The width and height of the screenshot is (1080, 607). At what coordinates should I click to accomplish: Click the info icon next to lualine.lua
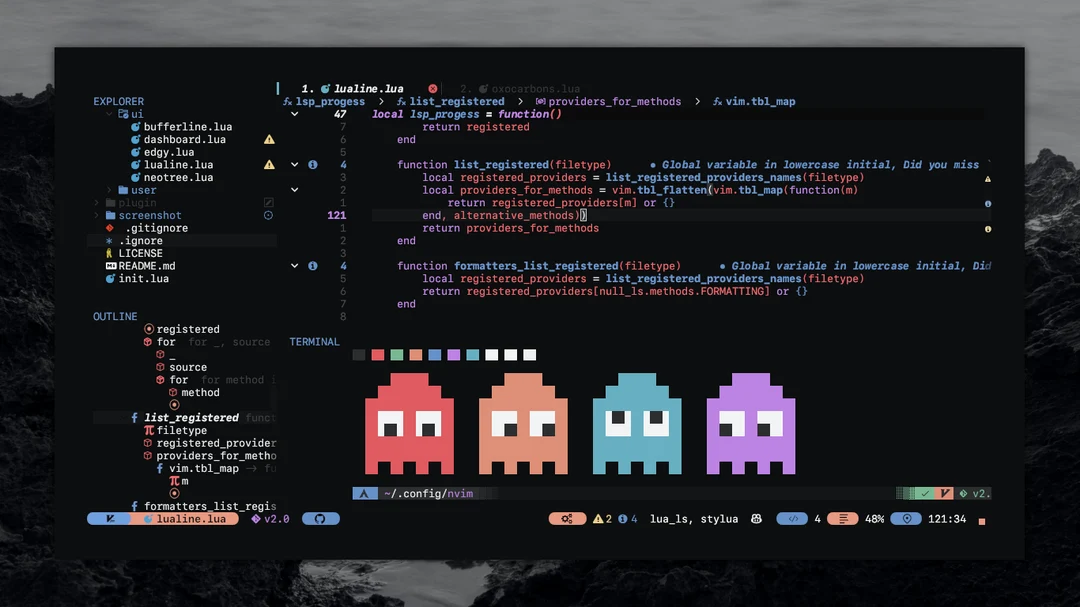tap(312, 164)
